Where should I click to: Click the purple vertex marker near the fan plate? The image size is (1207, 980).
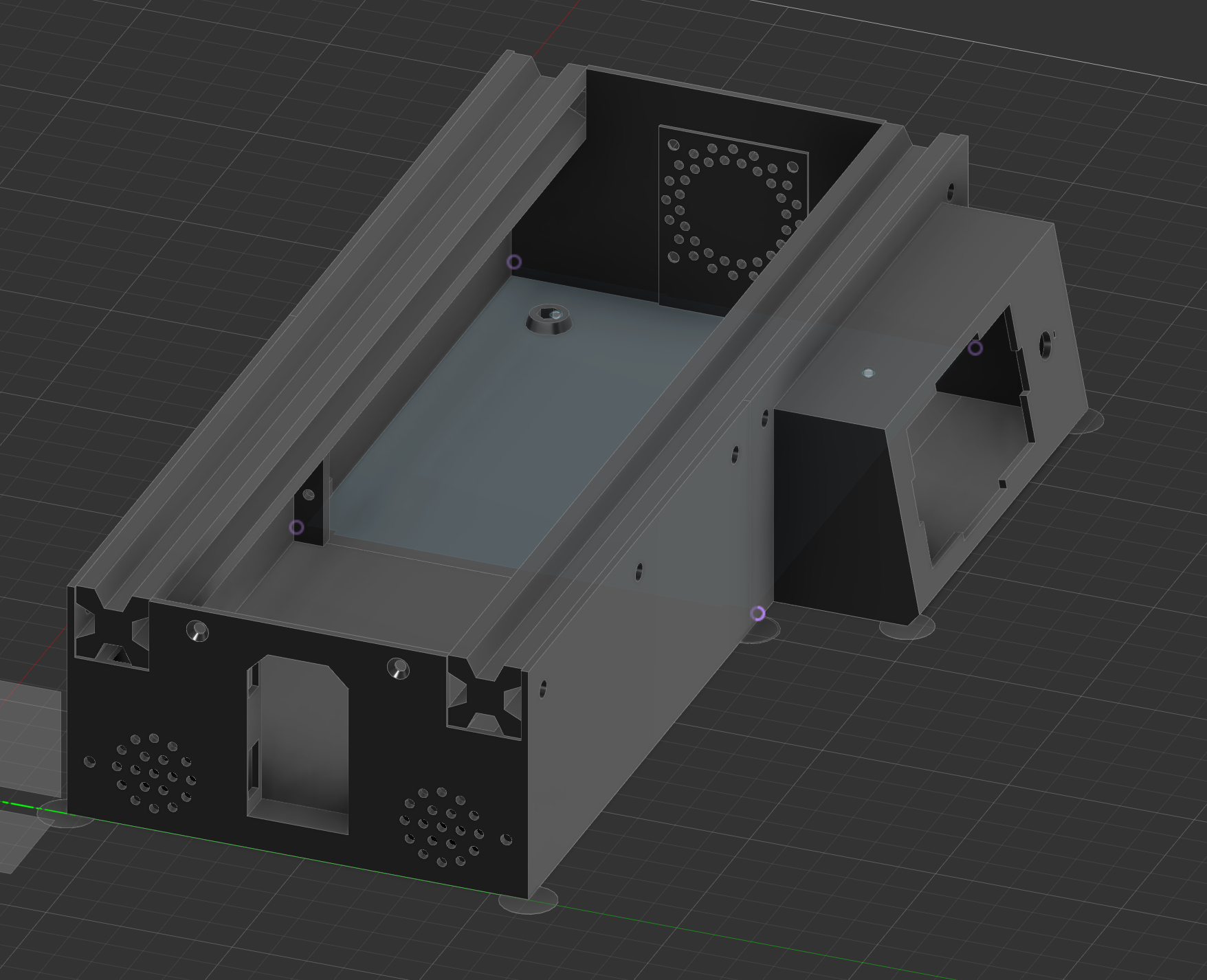[513, 263]
